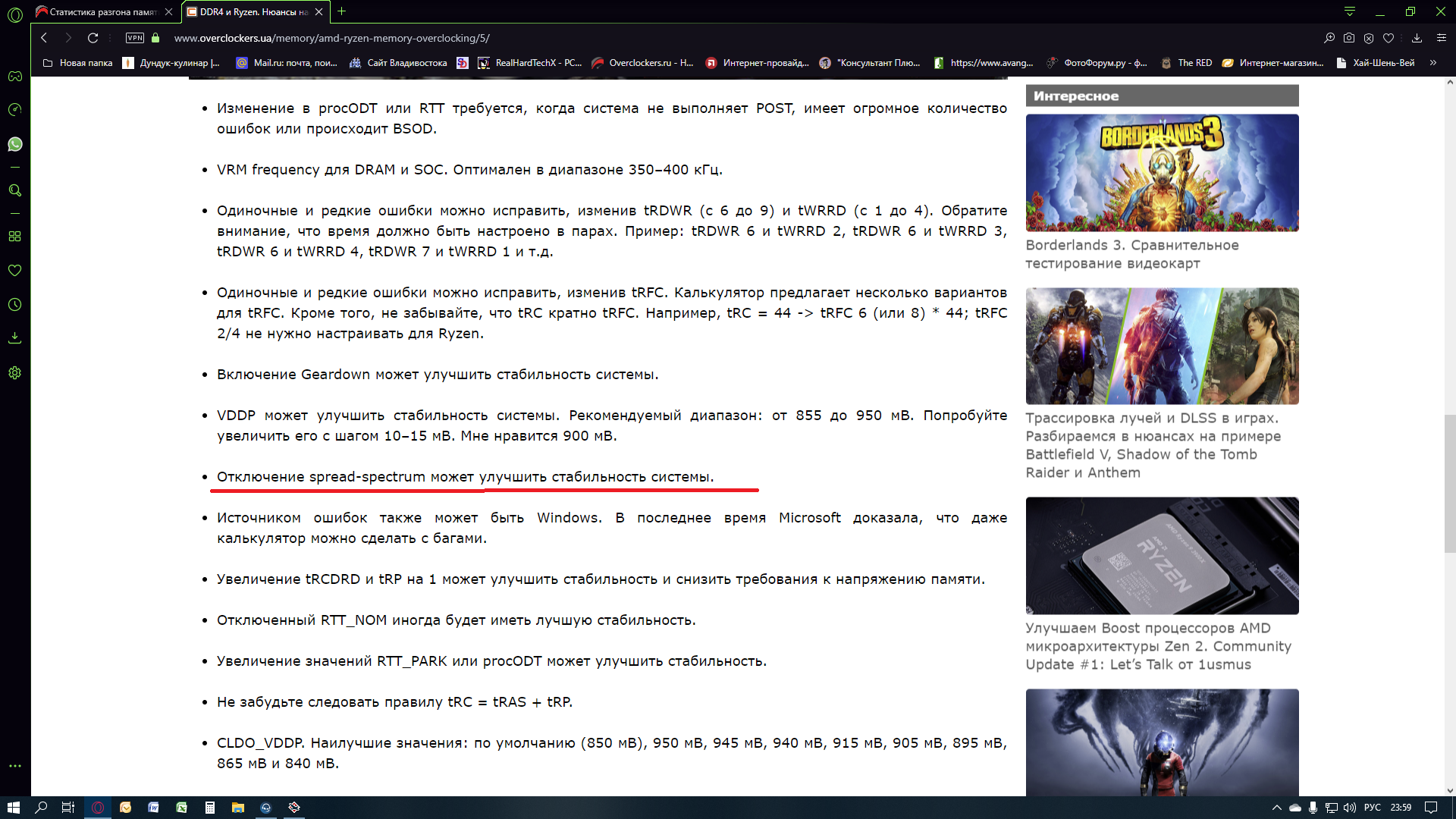Expand sidebar three-dots menu
Screen dimensions: 1456x819
pyautogui.click(x=15, y=766)
